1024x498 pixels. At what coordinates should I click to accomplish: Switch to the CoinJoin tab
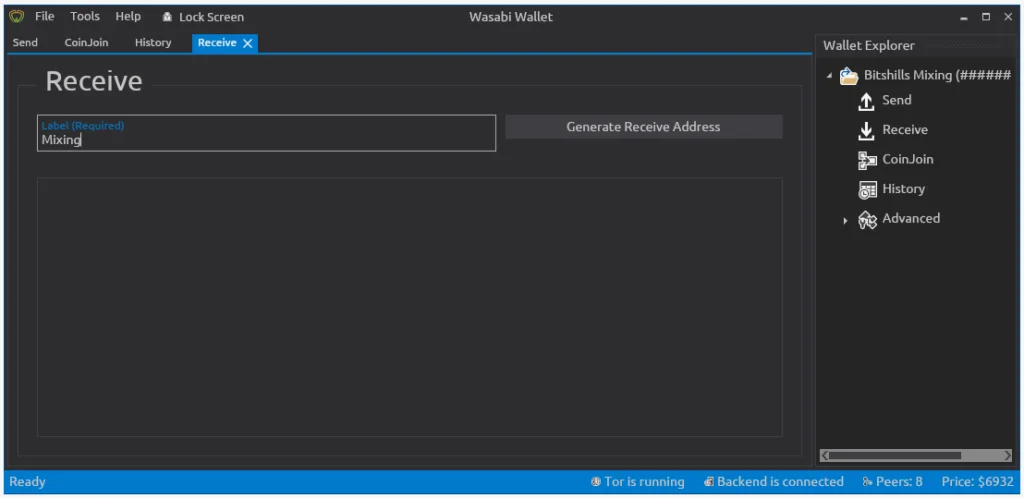(x=86, y=43)
